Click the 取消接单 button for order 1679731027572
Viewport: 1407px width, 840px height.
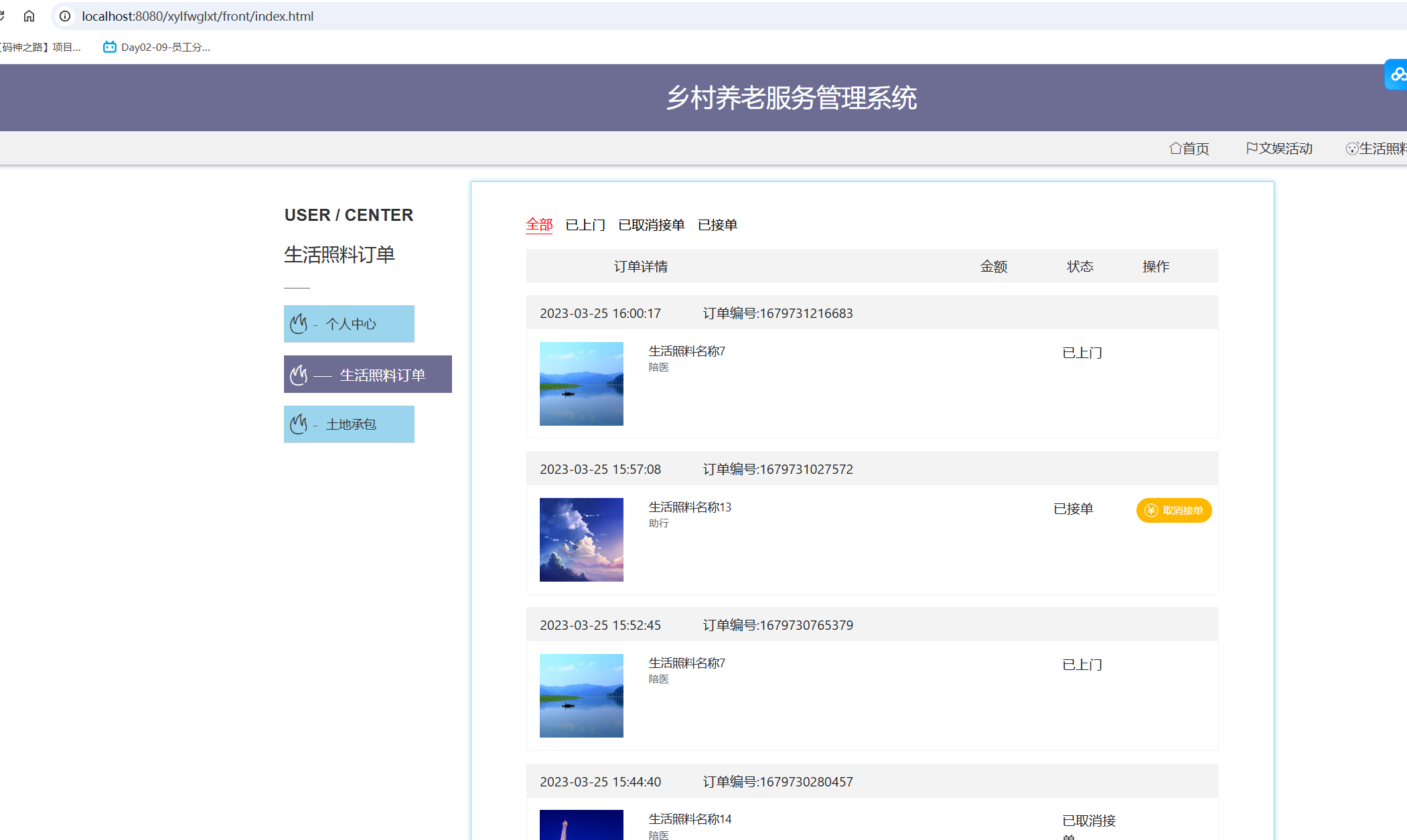tap(1174, 511)
